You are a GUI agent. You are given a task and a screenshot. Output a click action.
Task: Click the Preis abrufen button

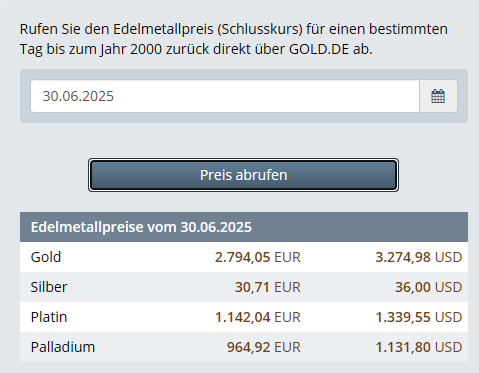point(243,175)
